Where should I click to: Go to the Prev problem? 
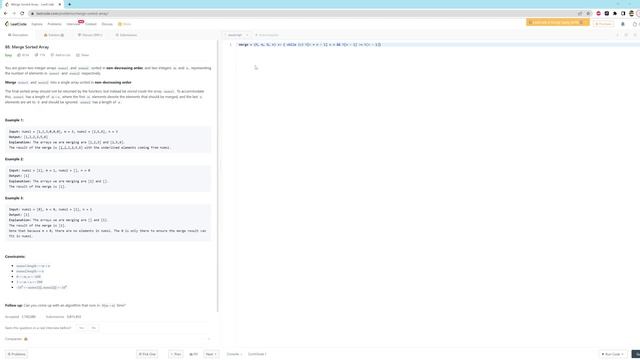[x=176, y=354]
